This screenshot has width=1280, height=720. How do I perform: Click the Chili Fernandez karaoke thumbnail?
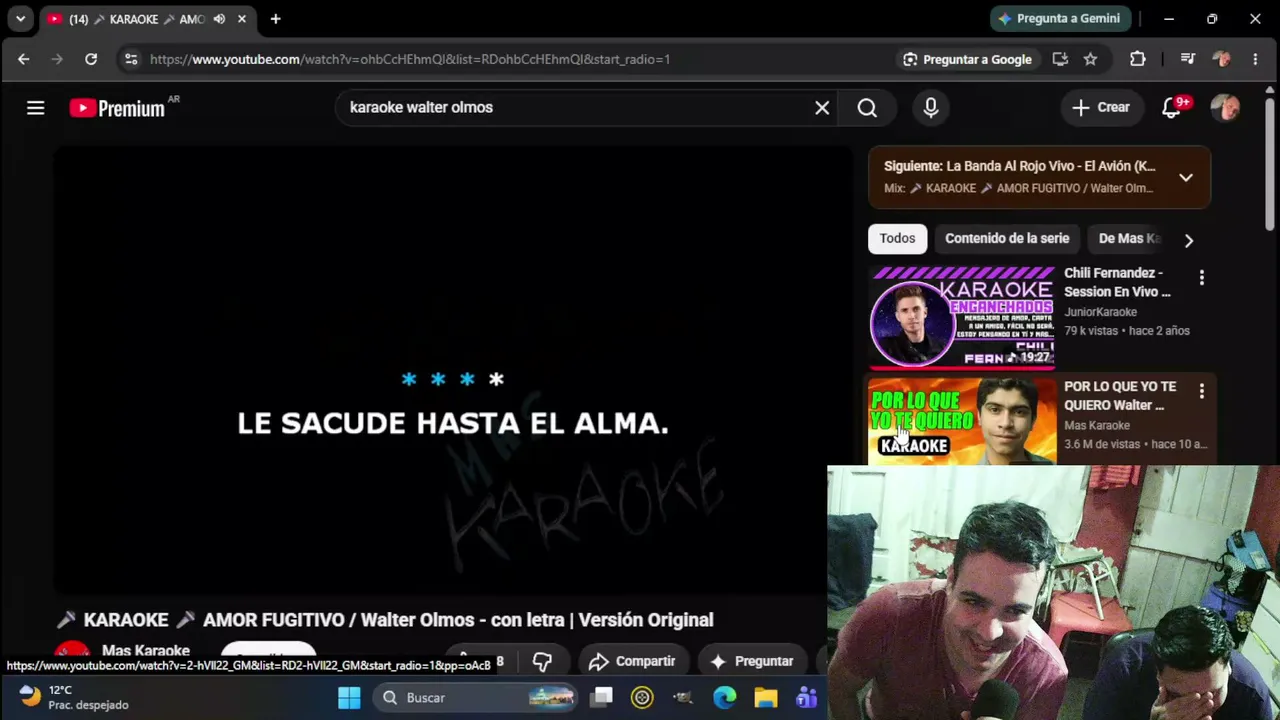click(962, 317)
